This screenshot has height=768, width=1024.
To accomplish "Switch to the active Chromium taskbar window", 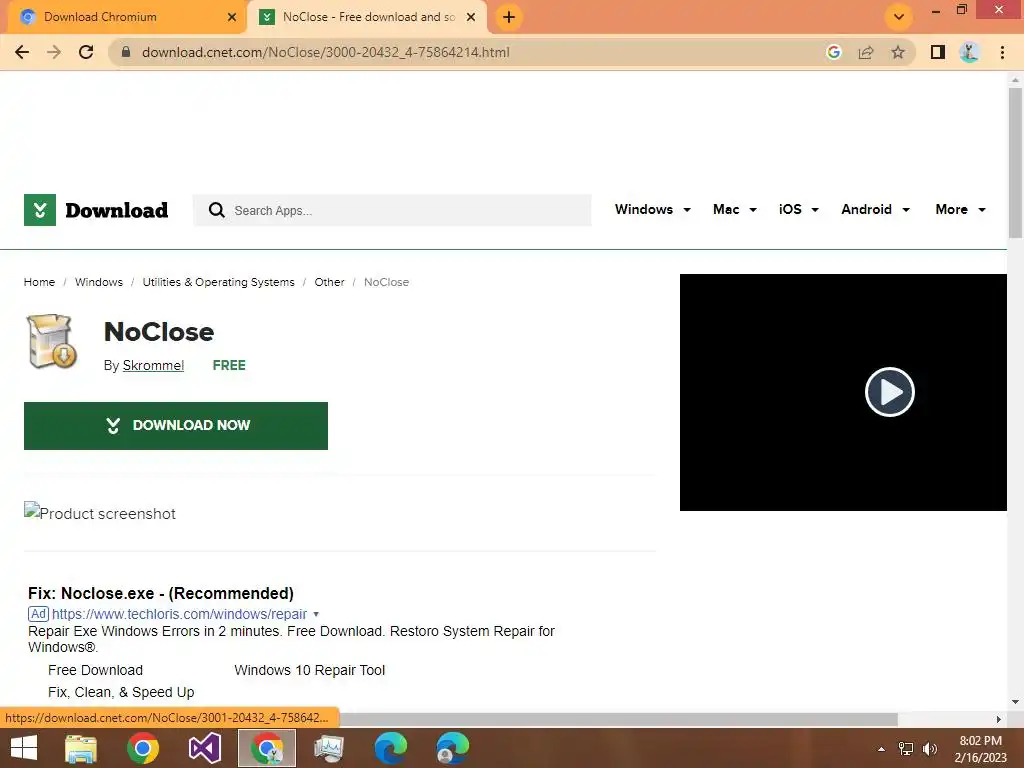I will point(267,748).
